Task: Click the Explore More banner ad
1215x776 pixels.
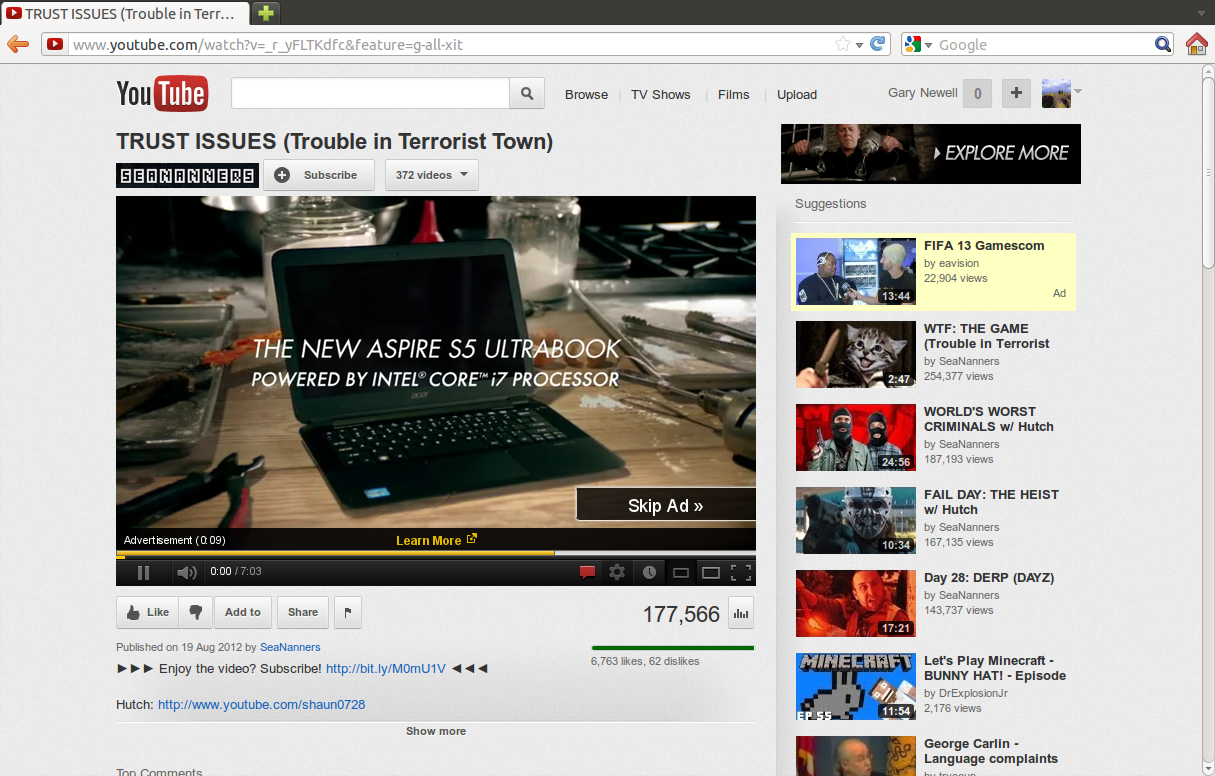Action: tap(931, 154)
